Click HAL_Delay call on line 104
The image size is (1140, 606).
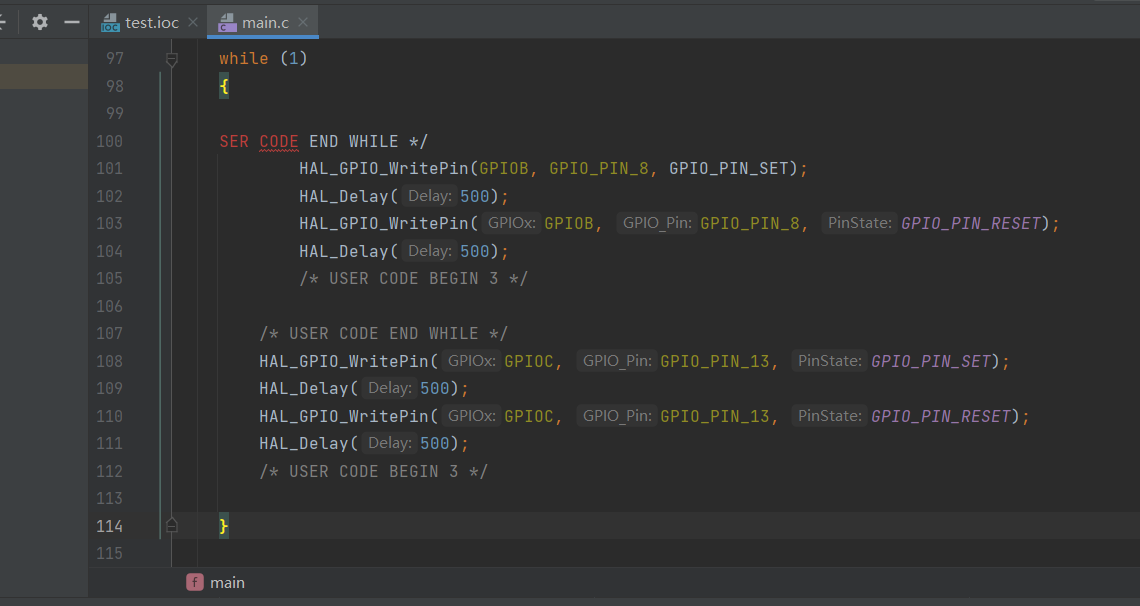click(x=344, y=251)
